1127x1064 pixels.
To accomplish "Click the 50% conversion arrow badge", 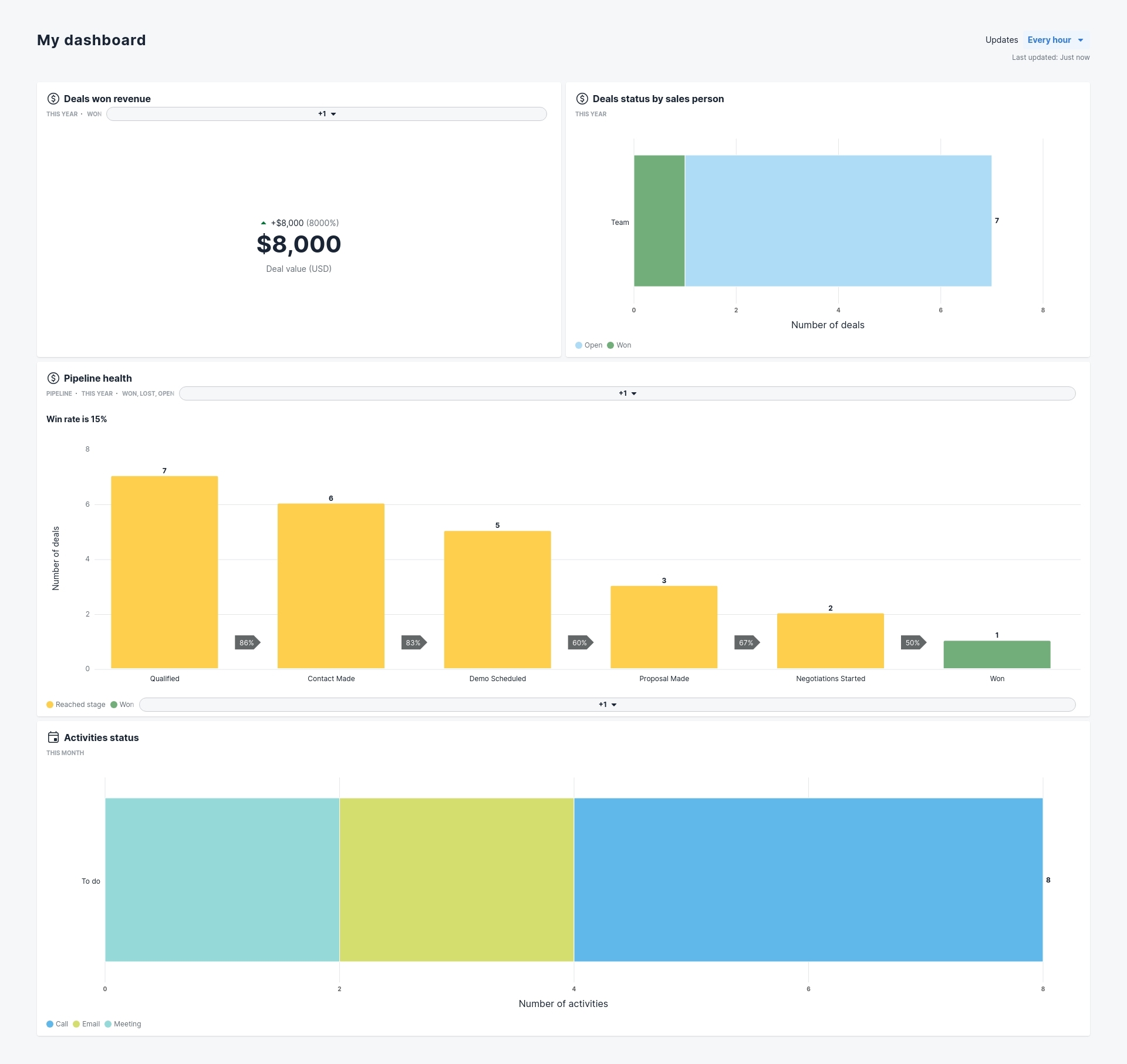I will pos(913,643).
